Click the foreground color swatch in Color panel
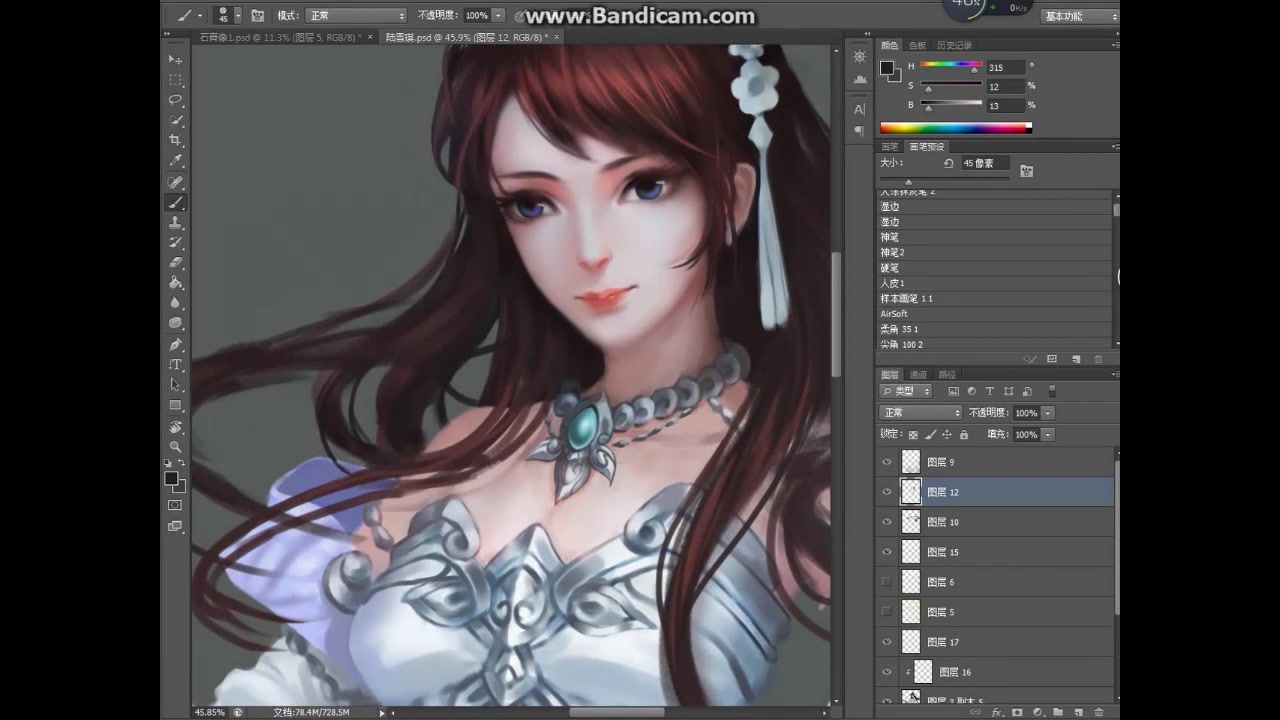Viewport: 1280px width, 720px height. click(886, 68)
